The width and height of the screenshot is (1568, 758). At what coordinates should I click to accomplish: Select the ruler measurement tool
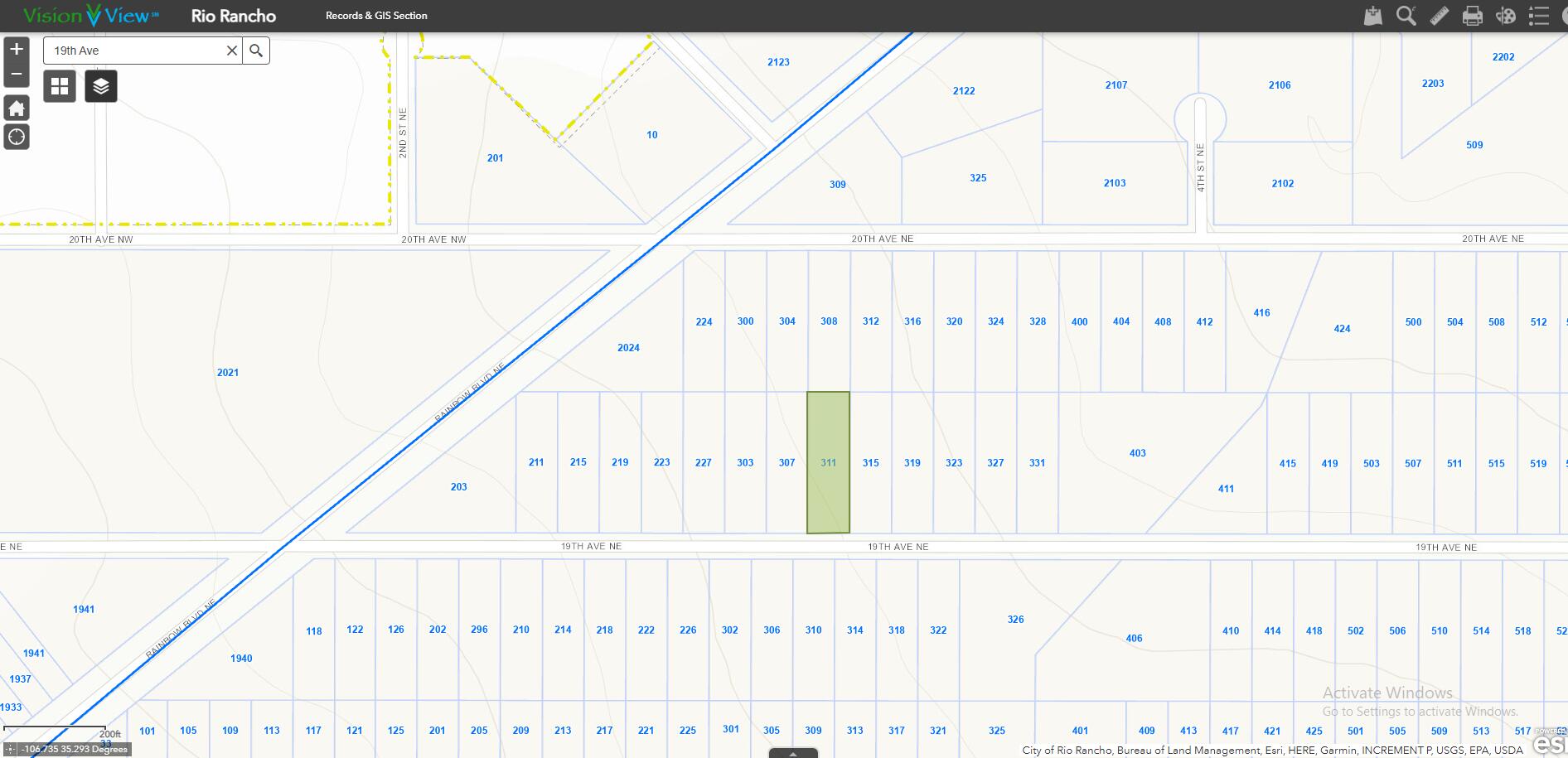click(1440, 16)
